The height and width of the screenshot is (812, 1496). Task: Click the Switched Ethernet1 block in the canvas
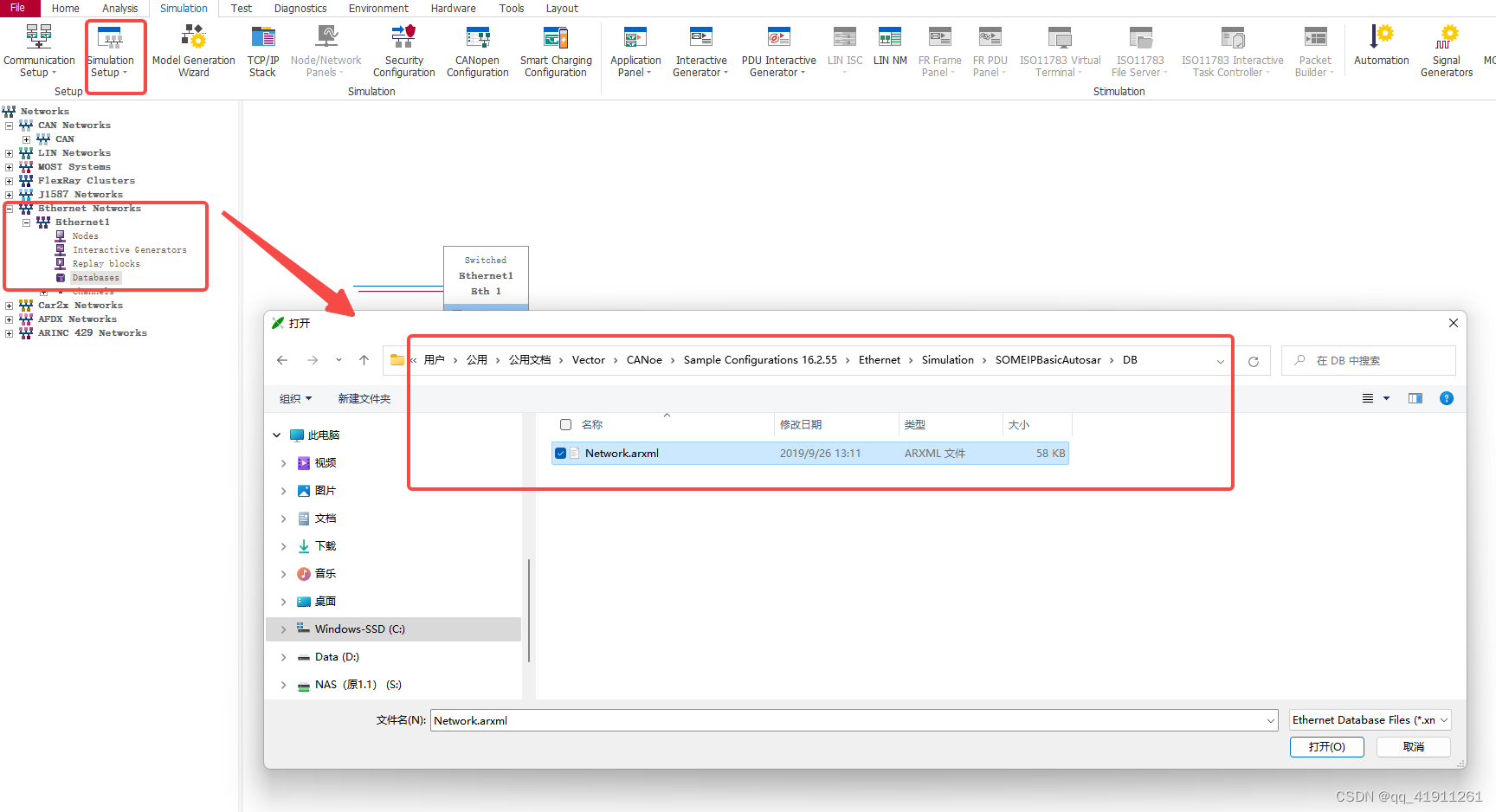click(486, 277)
